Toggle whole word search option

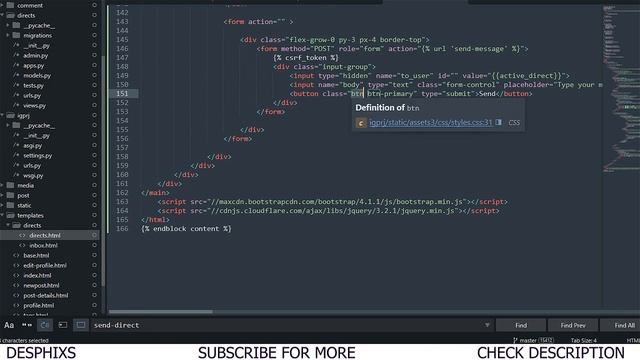[x=27, y=325]
